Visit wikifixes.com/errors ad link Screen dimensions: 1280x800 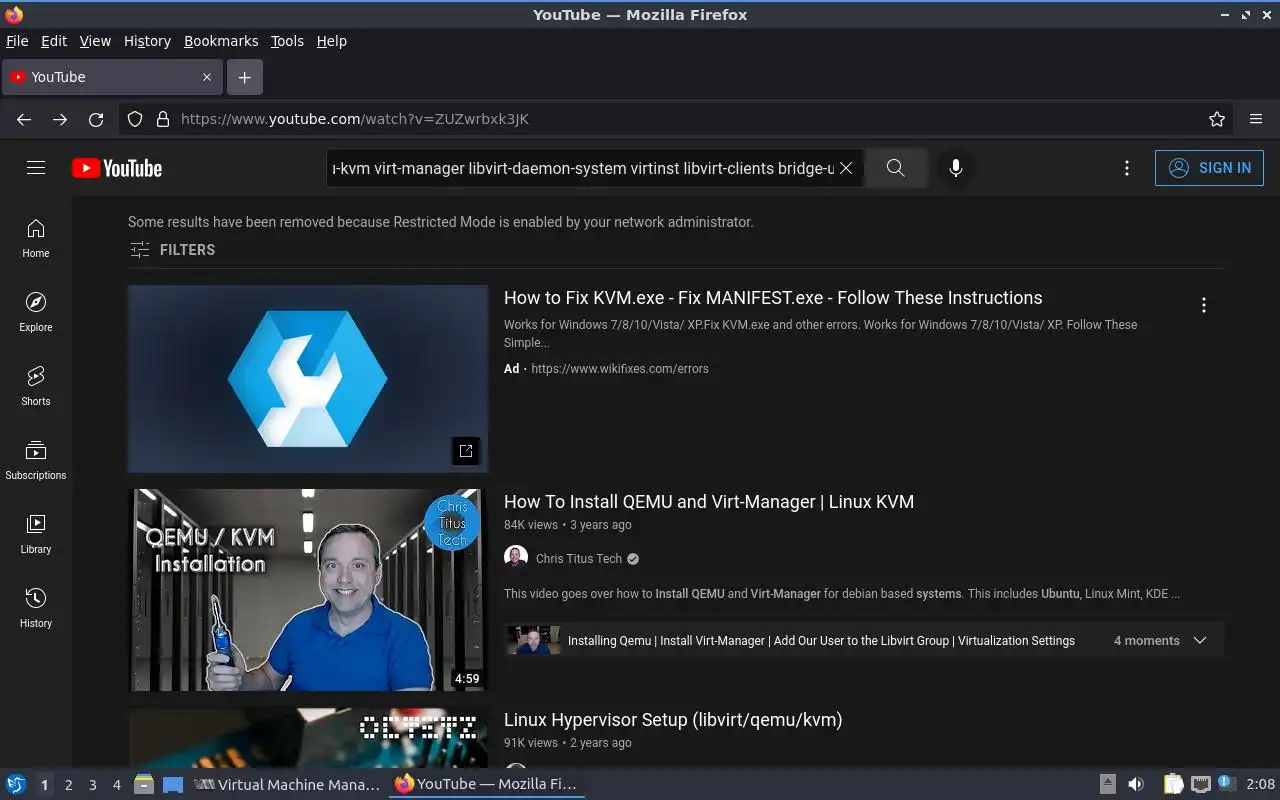click(620, 369)
